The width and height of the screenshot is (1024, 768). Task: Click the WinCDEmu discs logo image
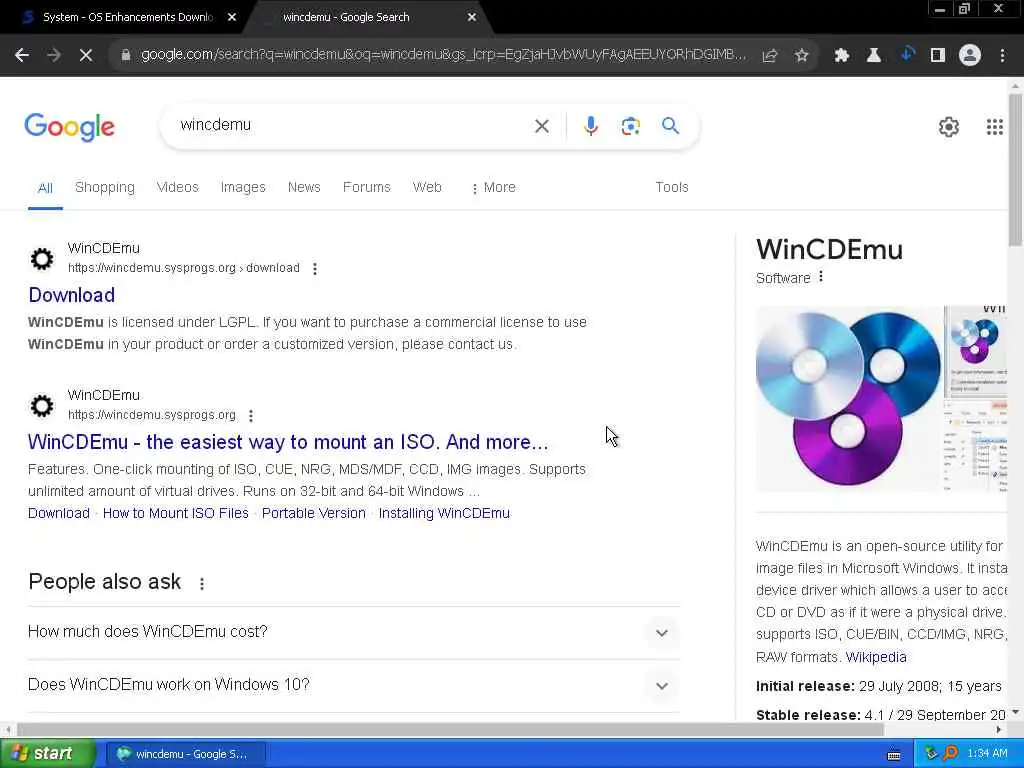click(x=848, y=398)
